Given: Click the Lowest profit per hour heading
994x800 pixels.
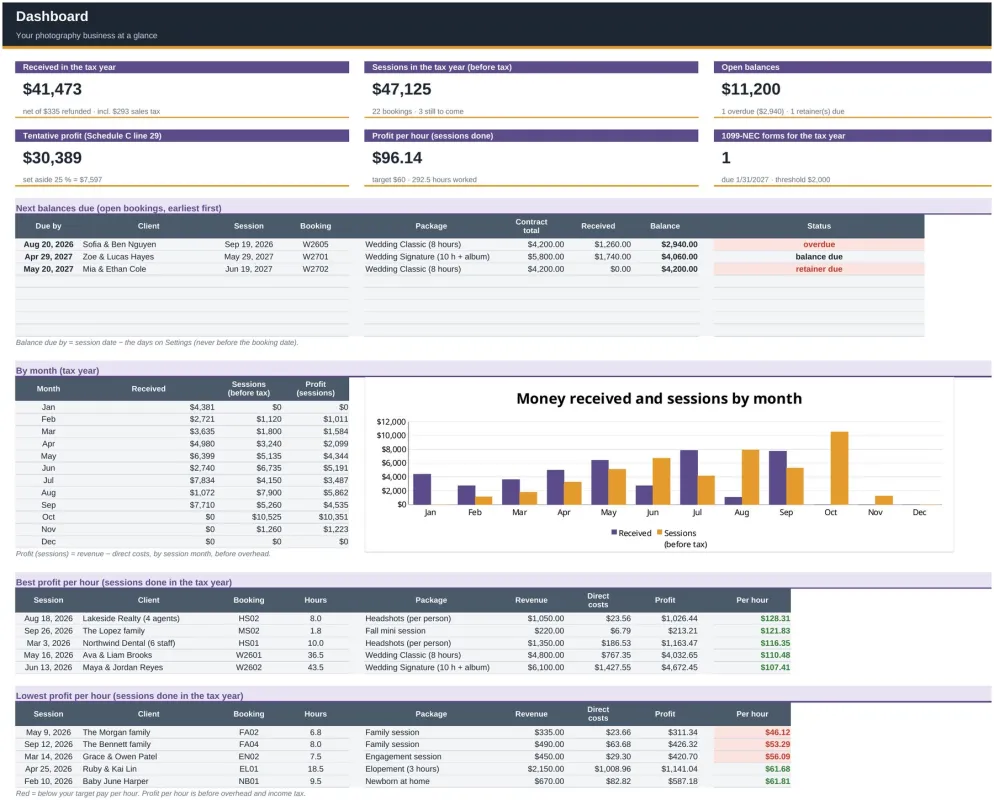Looking at the screenshot, I should click(x=129, y=696).
